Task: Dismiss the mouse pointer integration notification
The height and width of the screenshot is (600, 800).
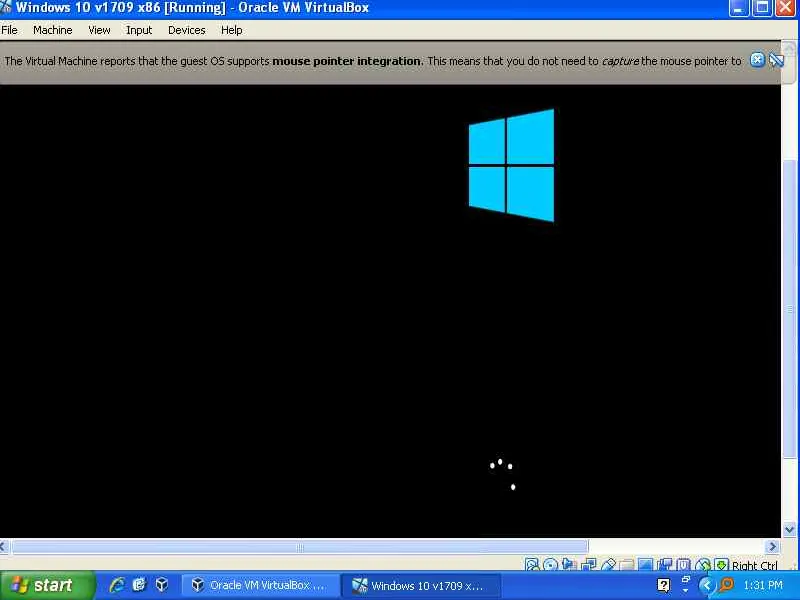Action: point(757,60)
